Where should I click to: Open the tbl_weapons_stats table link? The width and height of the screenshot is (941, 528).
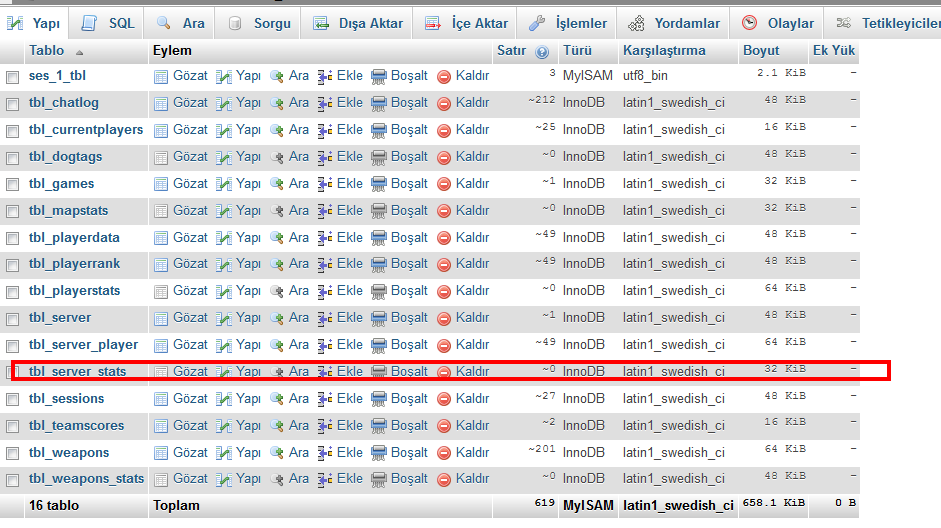click(86, 478)
